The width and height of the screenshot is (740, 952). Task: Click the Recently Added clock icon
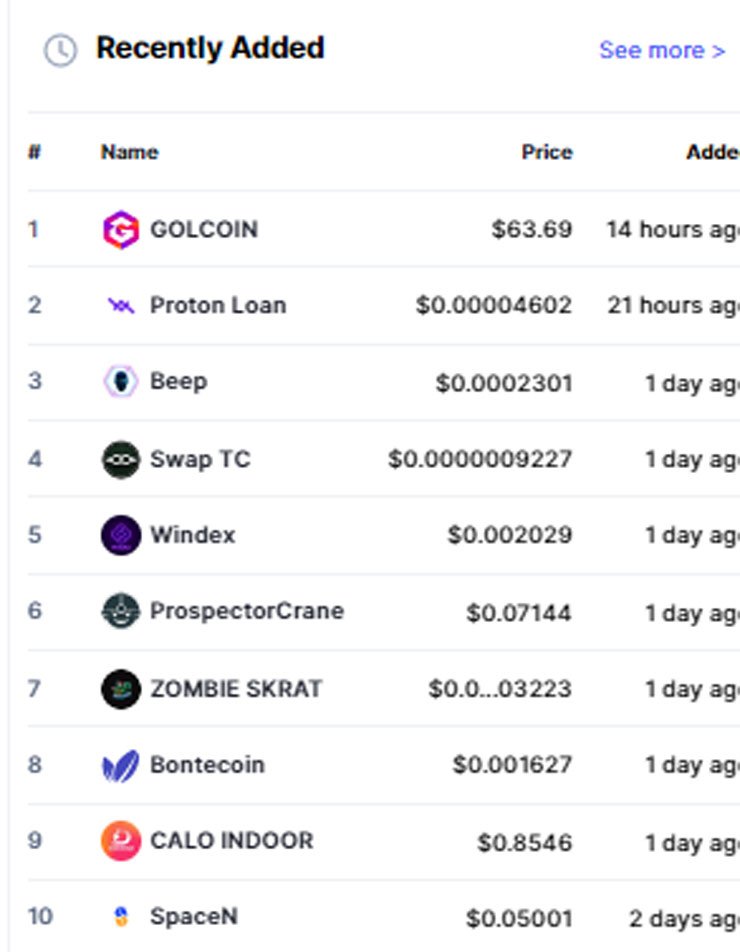60,50
